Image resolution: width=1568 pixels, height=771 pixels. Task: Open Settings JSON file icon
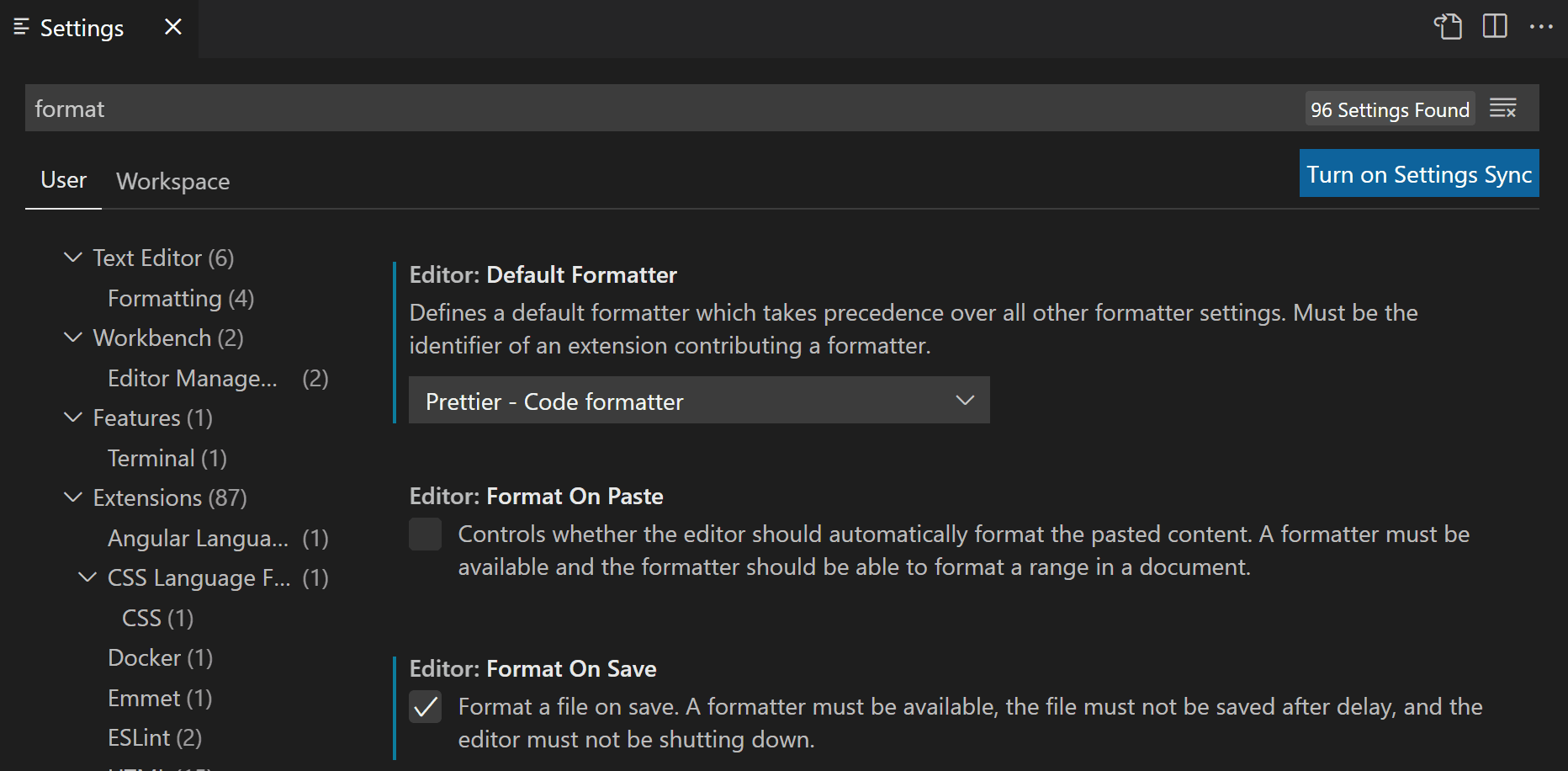pos(1447,27)
